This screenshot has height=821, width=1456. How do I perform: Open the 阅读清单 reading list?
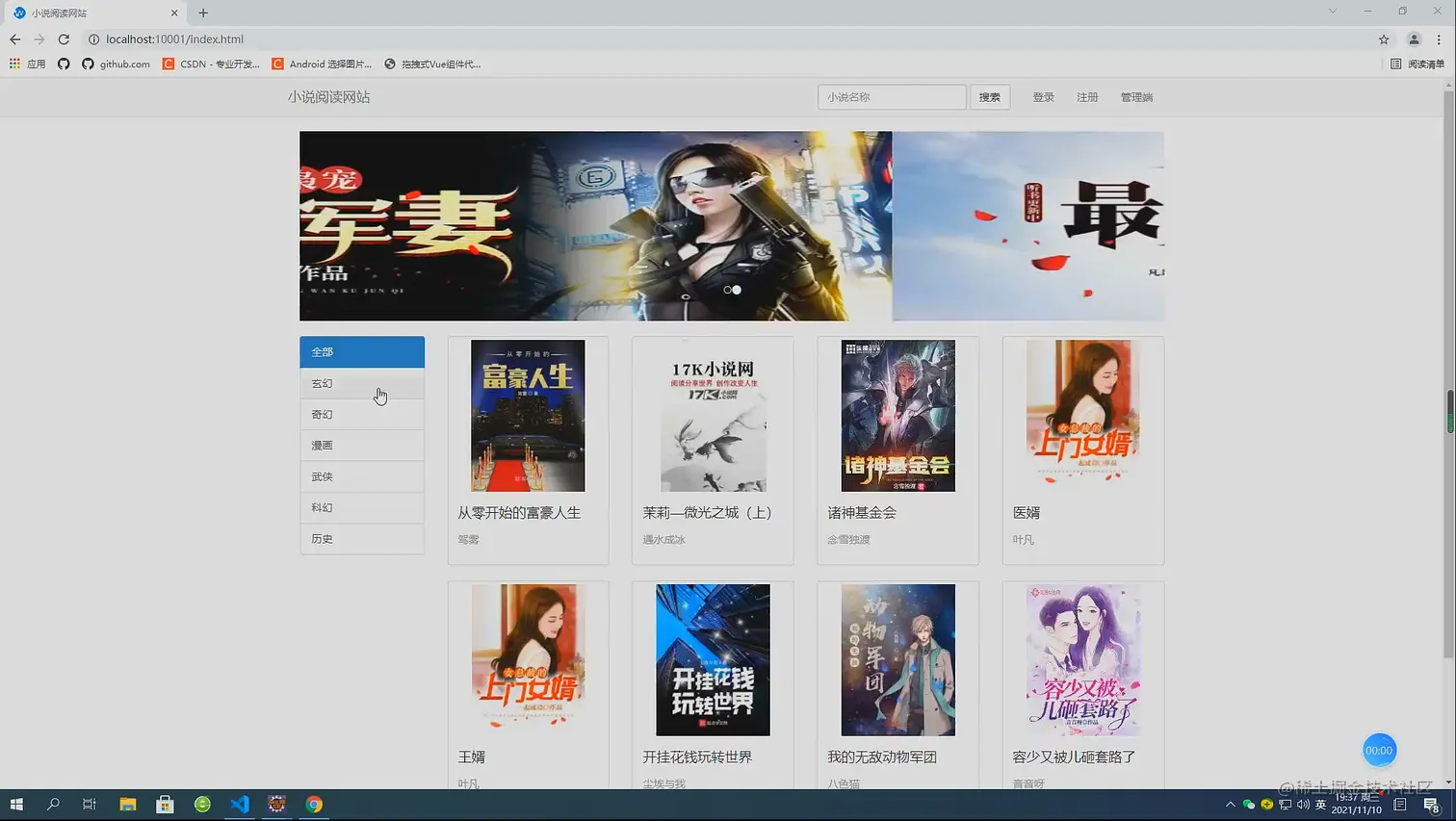pyautogui.click(x=1417, y=64)
